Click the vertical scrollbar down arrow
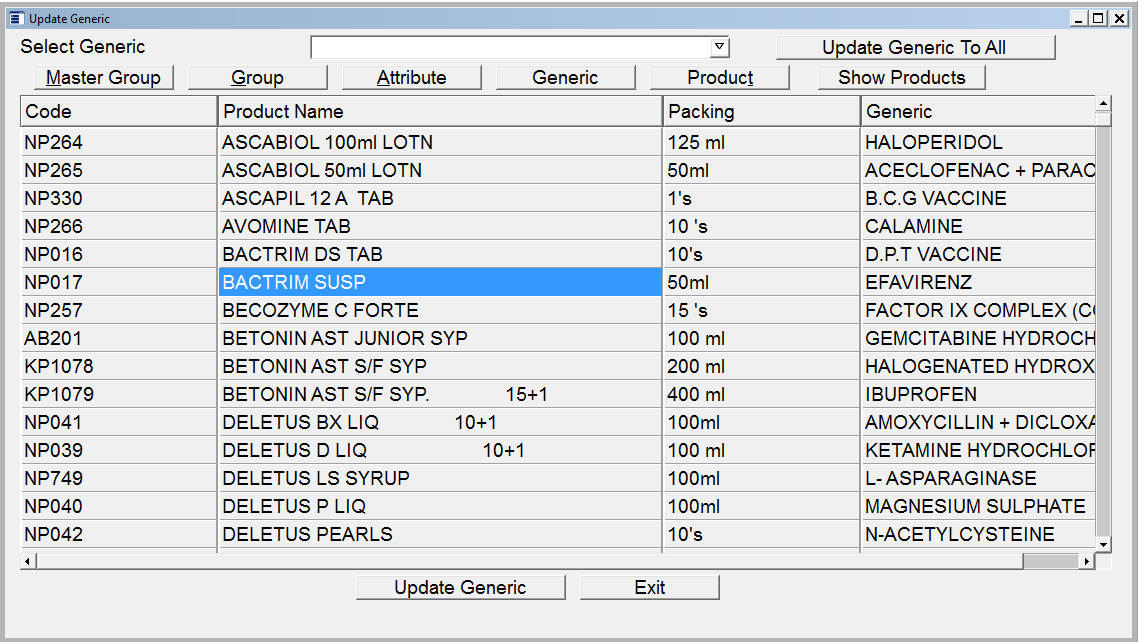 (1103, 545)
